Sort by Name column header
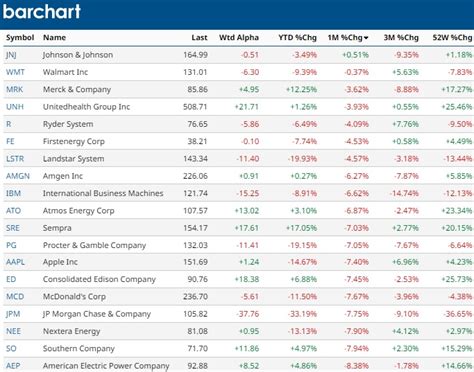Viewport: 474px width, 372px height. 54,37
